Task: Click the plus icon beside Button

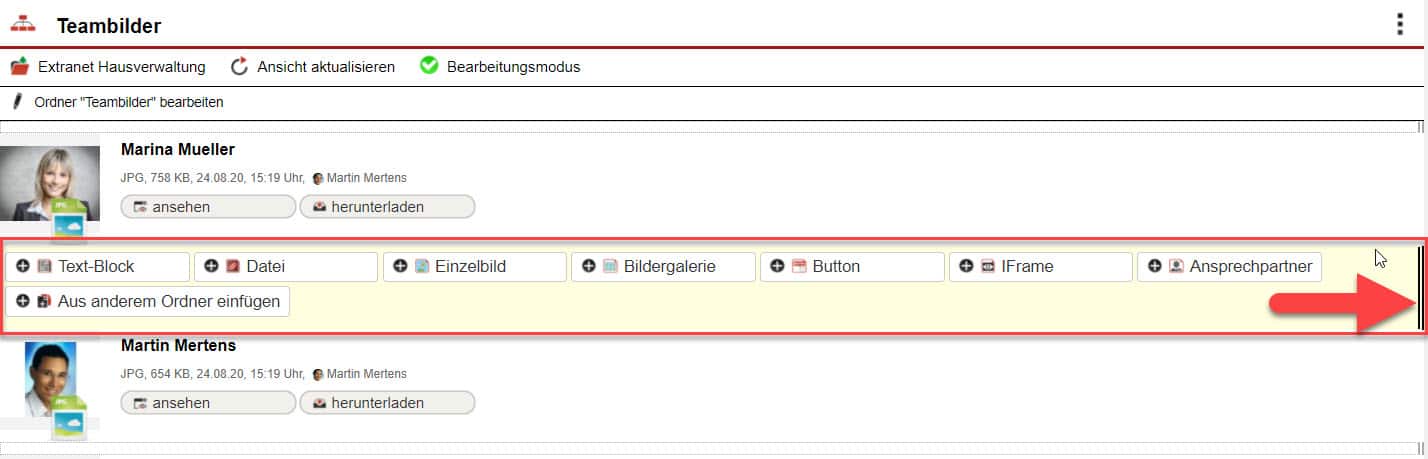Action: (777, 267)
